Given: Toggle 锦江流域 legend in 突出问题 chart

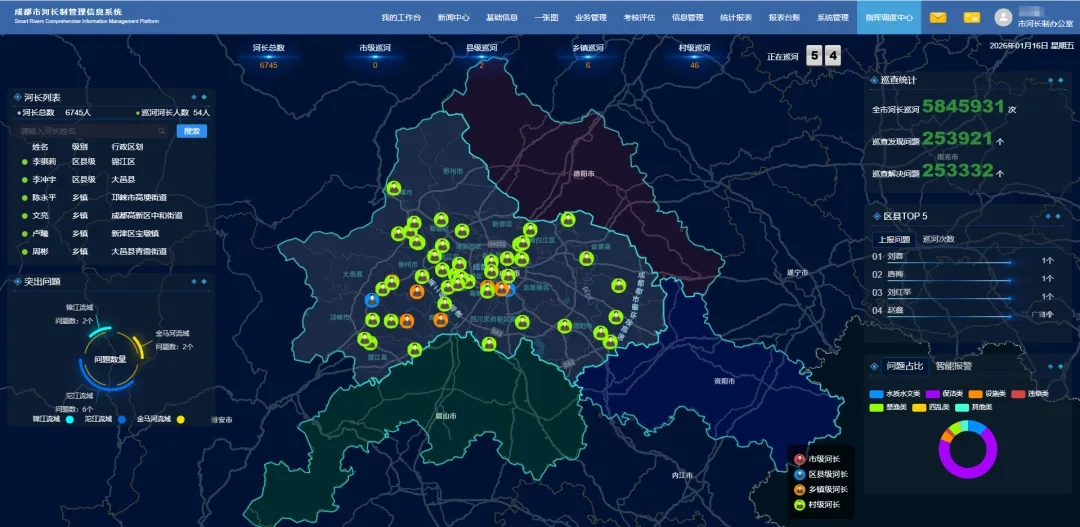Looking at the screenshot, I should point(69,420).
